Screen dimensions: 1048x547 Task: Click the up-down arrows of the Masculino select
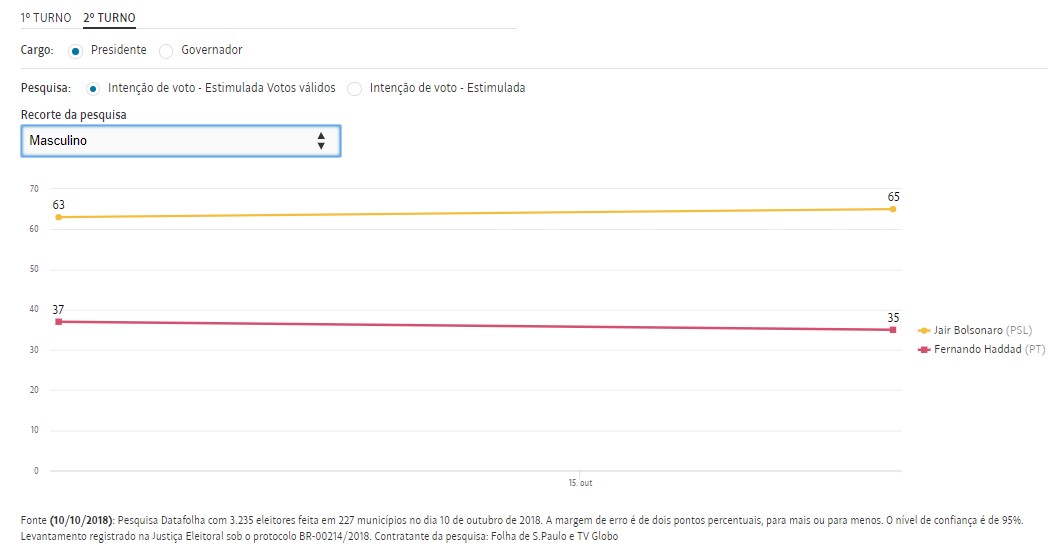pos(321,141)
